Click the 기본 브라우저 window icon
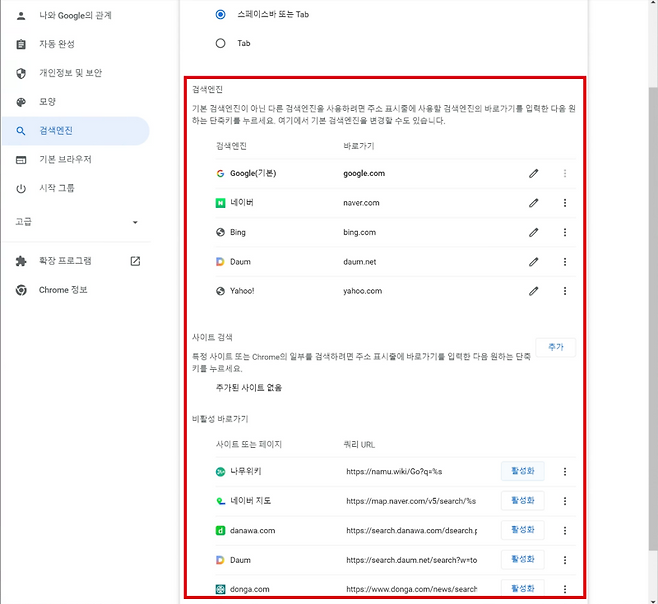This screenshot has height=604, width=658. tap(21, 159)
